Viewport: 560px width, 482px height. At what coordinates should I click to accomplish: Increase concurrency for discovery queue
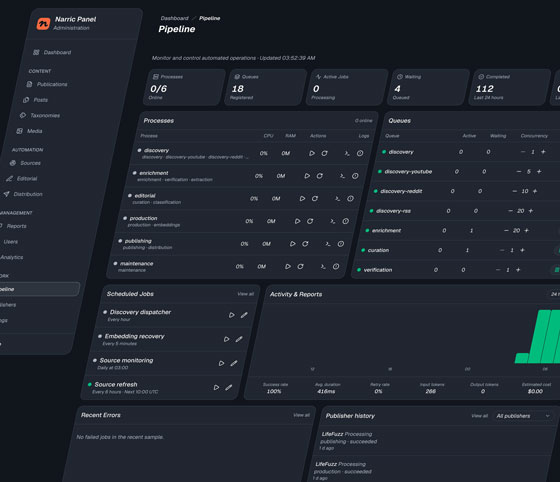pyautogui.click(x=543, y=152)
